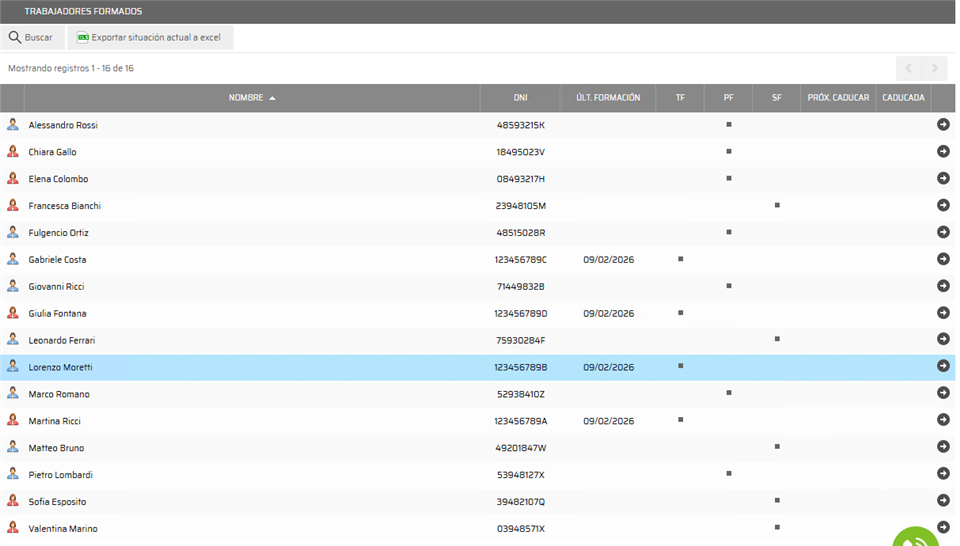Click DNI value 48593215K
This screenshot has height=546, width=960.
point(520,125)
